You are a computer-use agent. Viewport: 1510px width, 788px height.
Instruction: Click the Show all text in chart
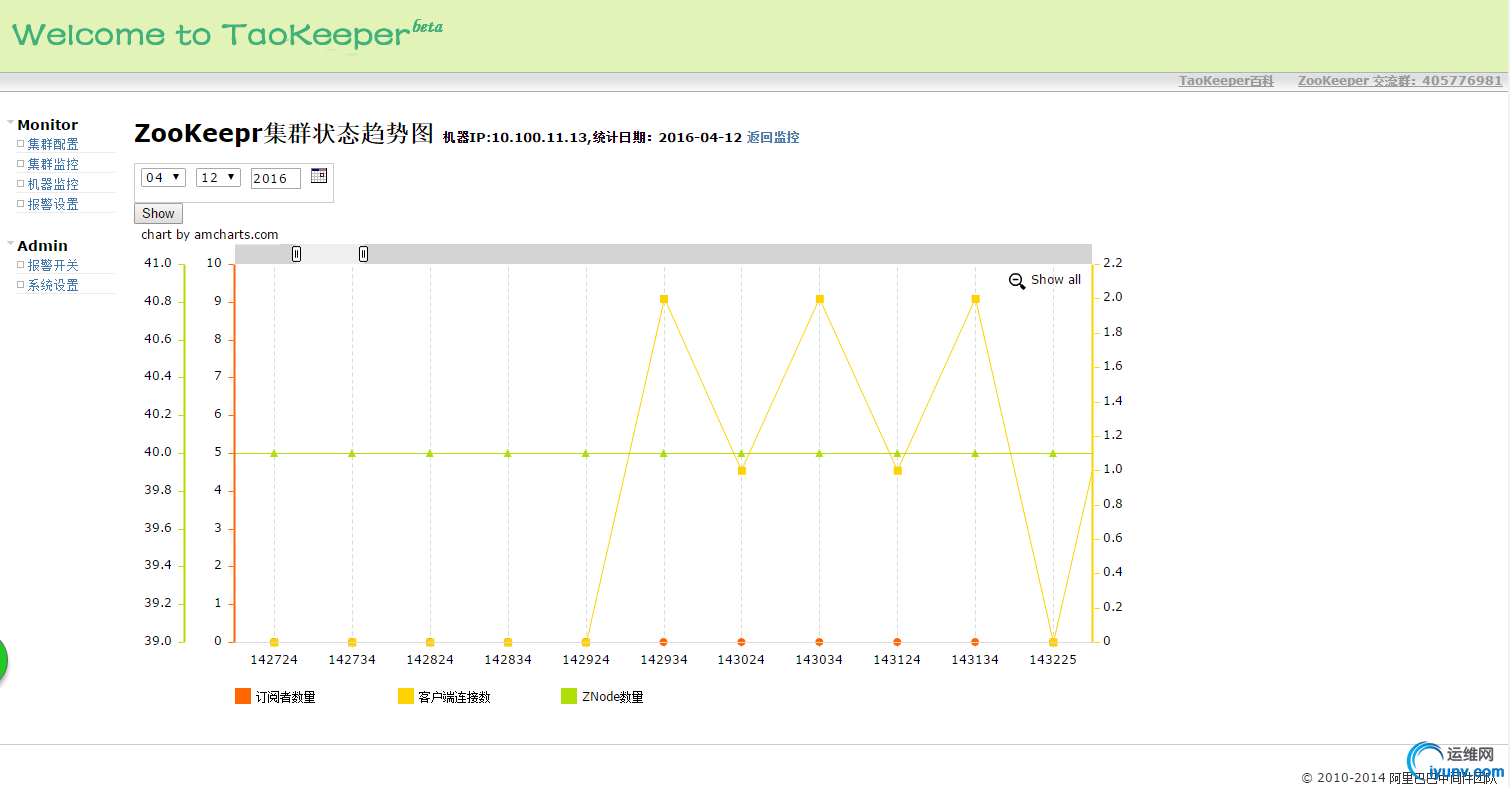[x=1056, y=280]
